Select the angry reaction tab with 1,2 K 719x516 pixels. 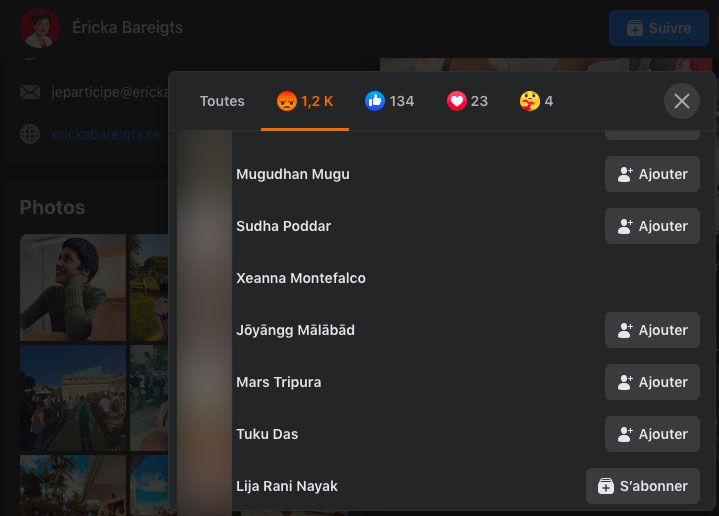pyautogui.click(x=305, y=101)
